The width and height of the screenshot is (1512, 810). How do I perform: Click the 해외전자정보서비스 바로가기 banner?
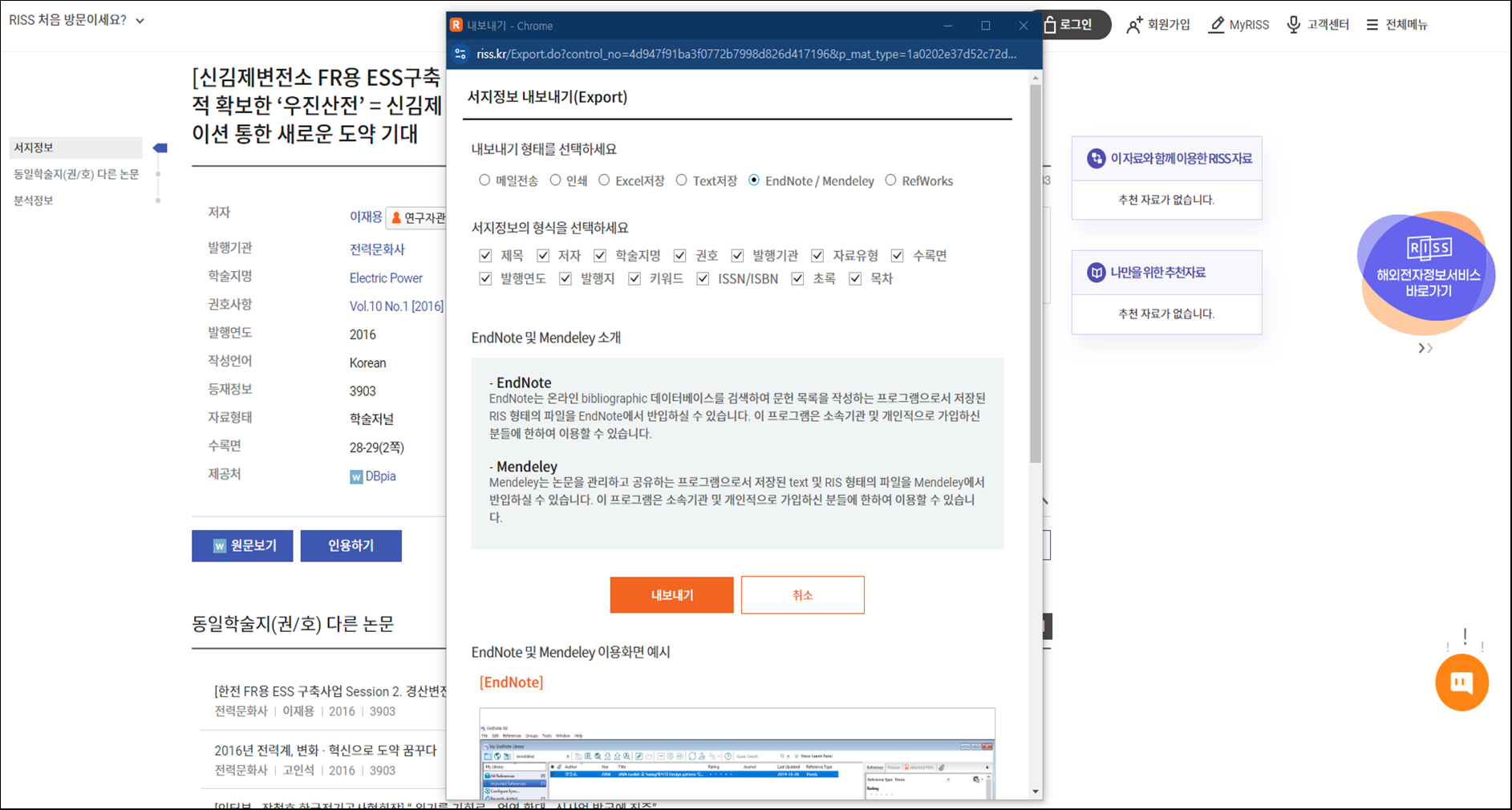point(1426,273)
